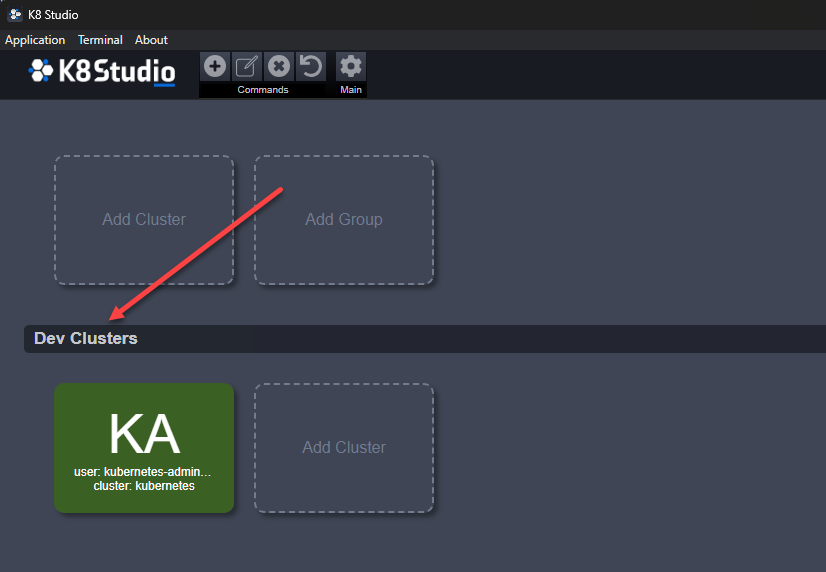Open the Main settings gear icon
The height and width of the screenshot is (572, 826).
pos(351,66)
